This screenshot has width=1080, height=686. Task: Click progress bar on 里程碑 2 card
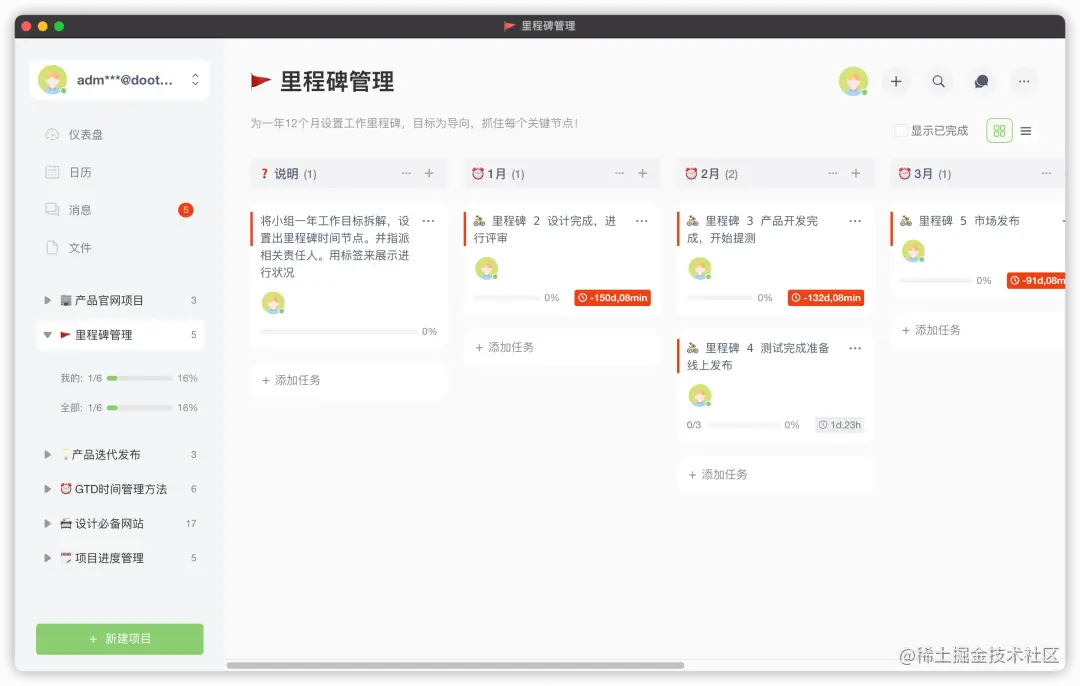click(506, 298)
